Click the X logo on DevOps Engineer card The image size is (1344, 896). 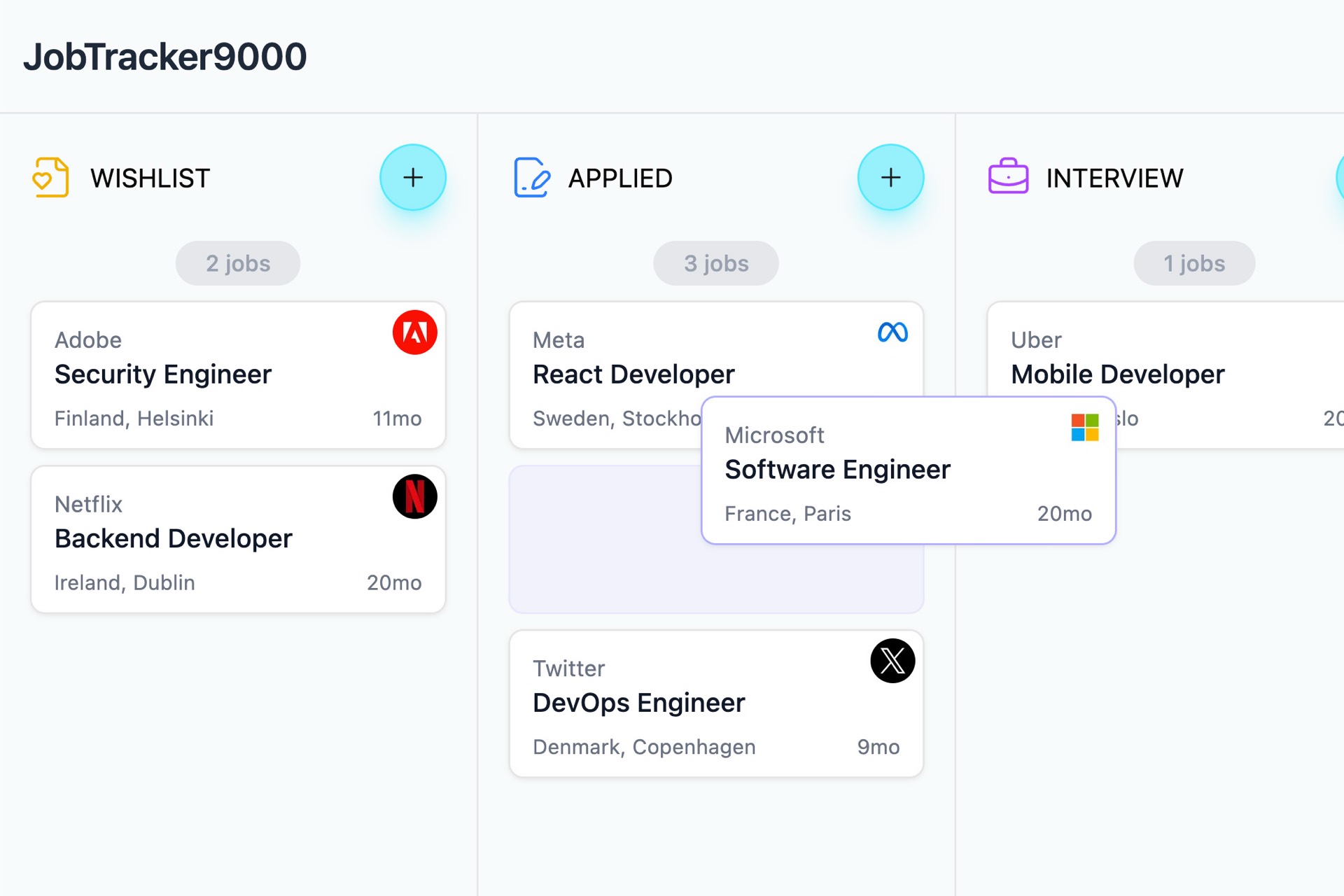892,661
